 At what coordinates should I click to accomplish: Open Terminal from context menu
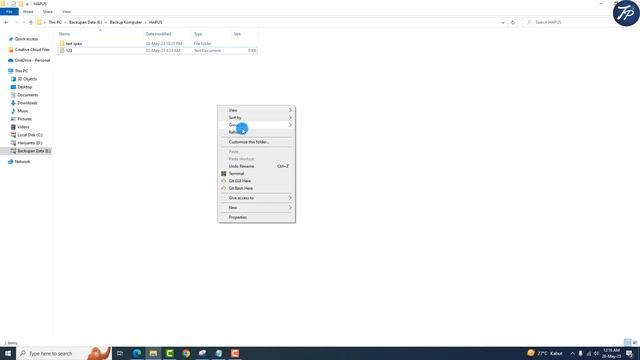(256, 174)
